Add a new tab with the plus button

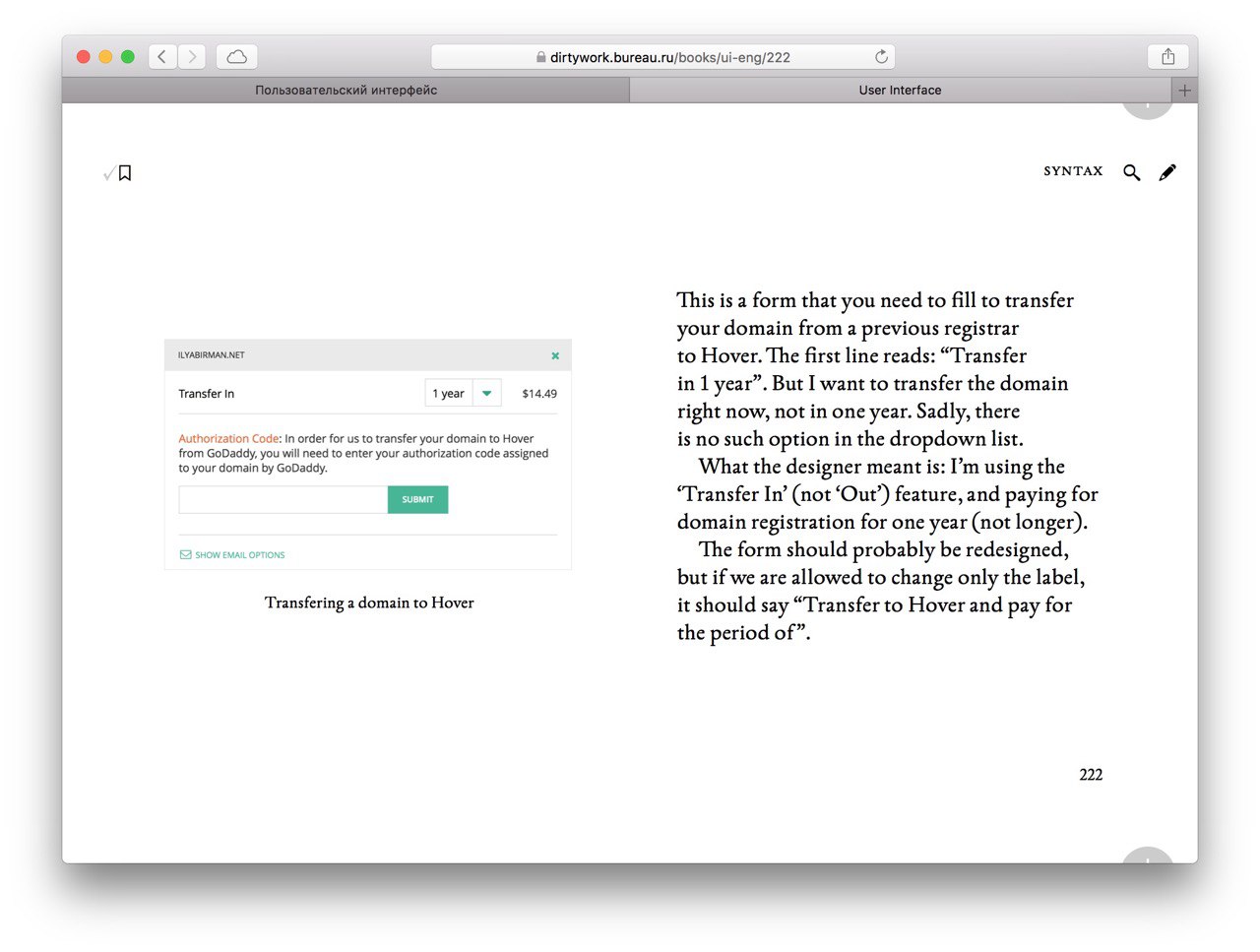click(1185, 90)
